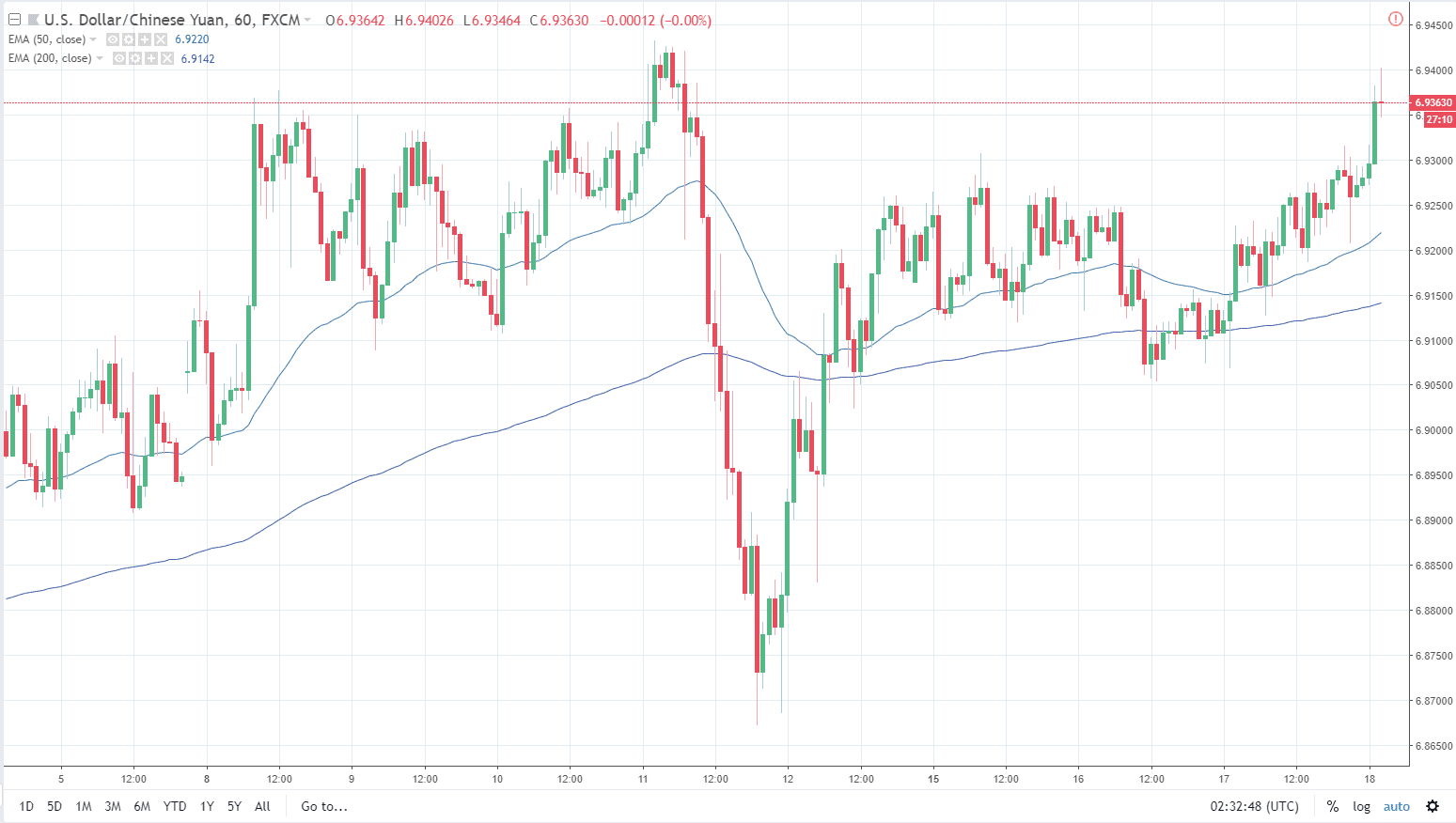The width and height of the screenshot is (1456, 823).
Task: Click the symbol title U.S. Dollar/Chinese Yuan
Action: [x=134, y=20]
